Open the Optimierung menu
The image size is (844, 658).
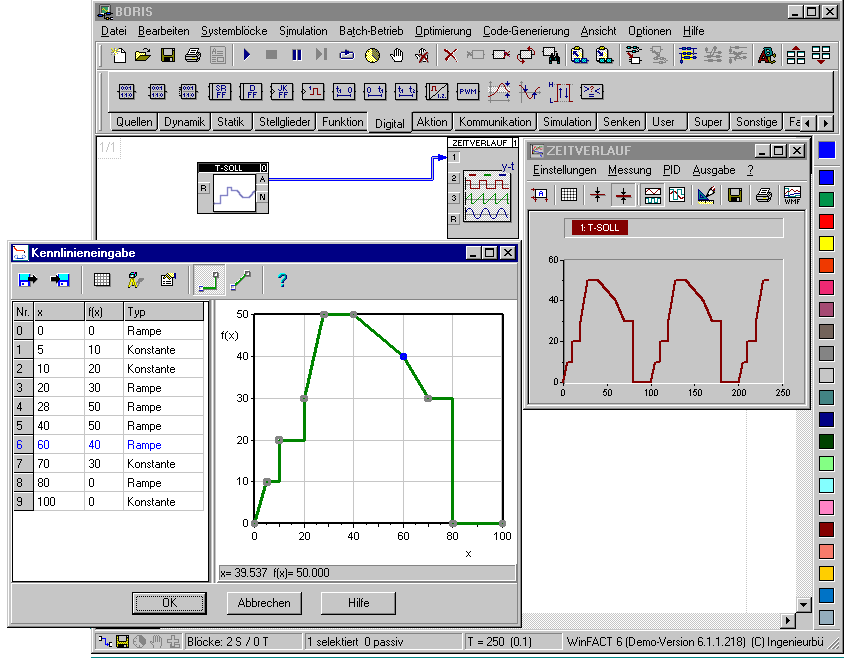coord(443,31)
